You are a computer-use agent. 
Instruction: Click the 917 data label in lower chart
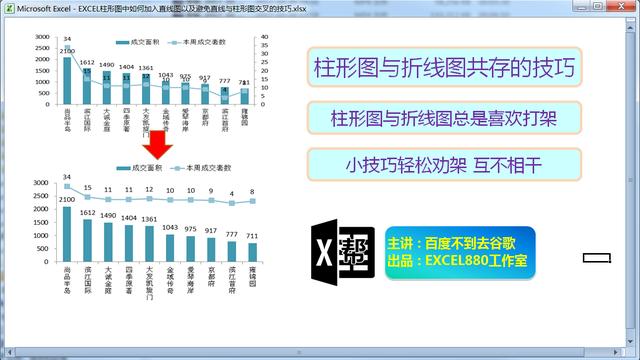tap(211, 231)
